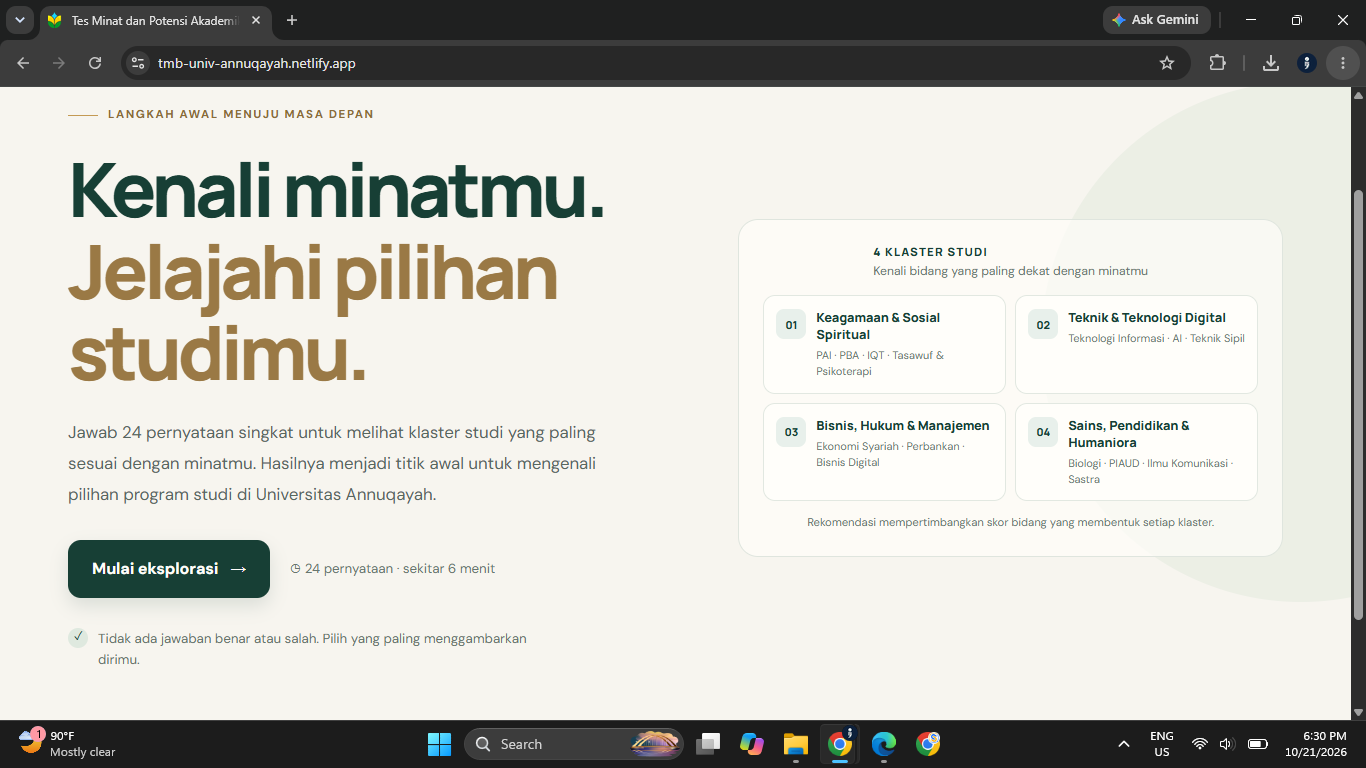Open the tab search dropdown arrow
The image size is (1366, 768).
tap(19, 20)
